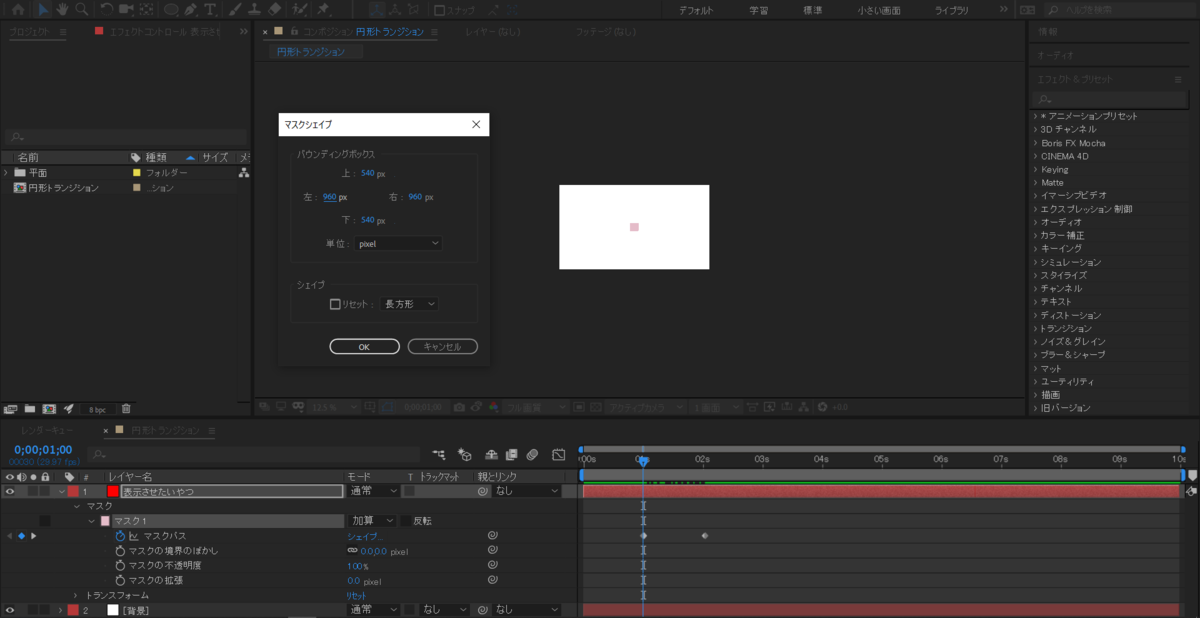Screen dimensions: 1200x618
Task: Select the Hand tool
Action: click(62, 10)
